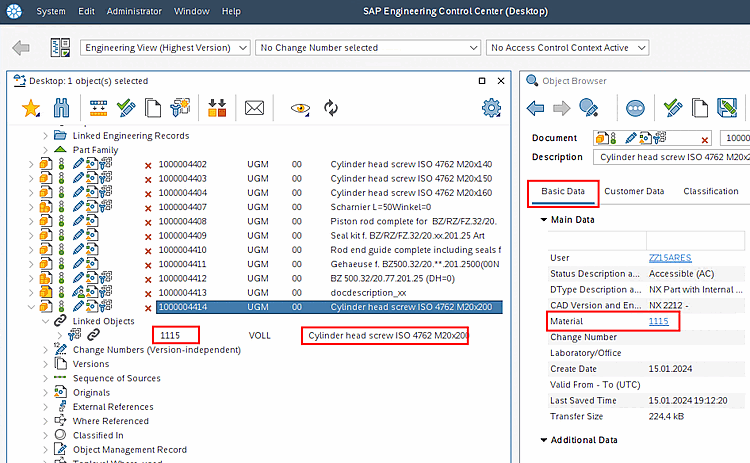Click the orange import-export arrows icon
This screenshot has height=463, width=750.
217,108
